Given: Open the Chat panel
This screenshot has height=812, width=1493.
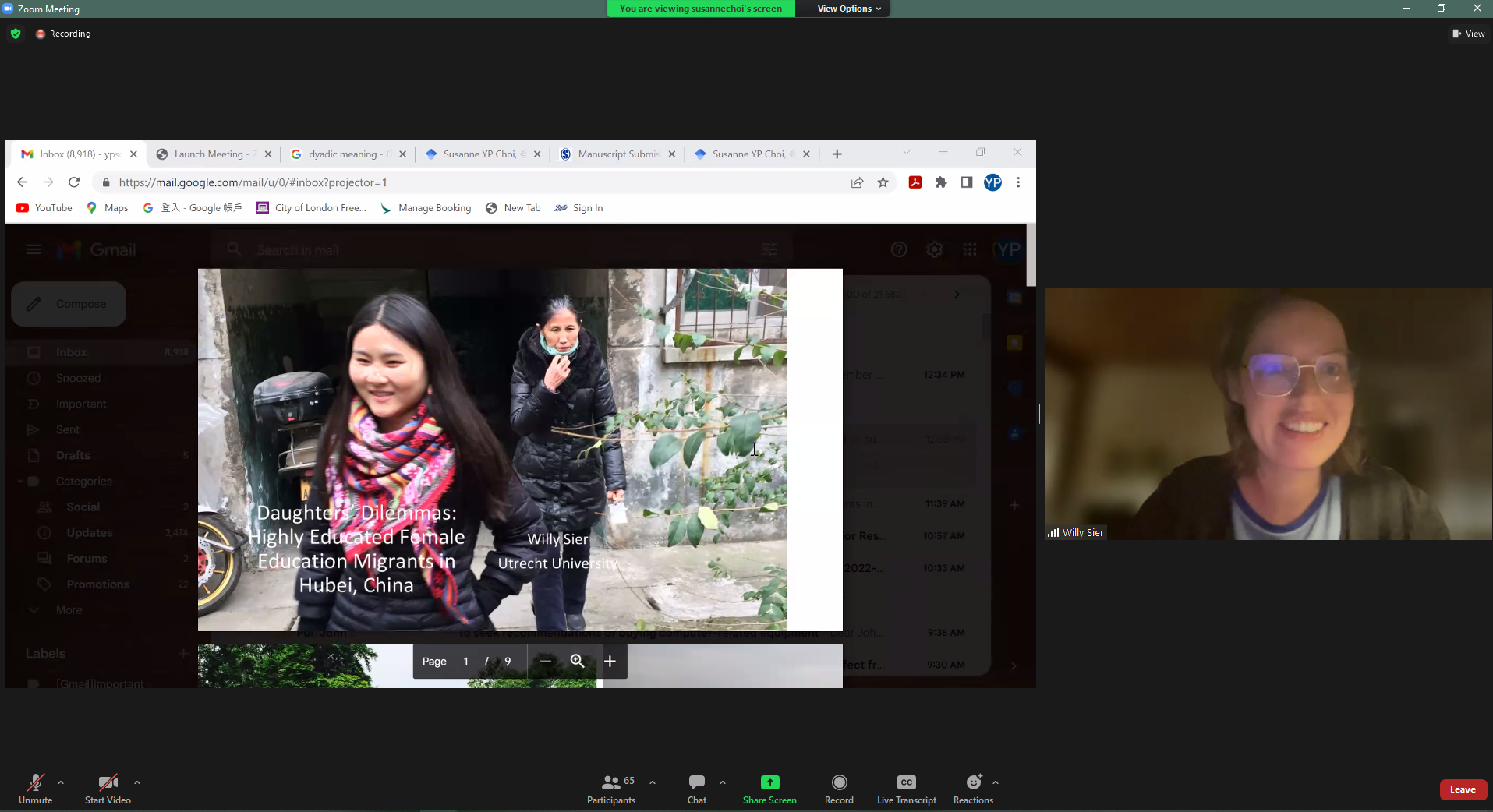Looking at the screenshot, I should point(697,789).
